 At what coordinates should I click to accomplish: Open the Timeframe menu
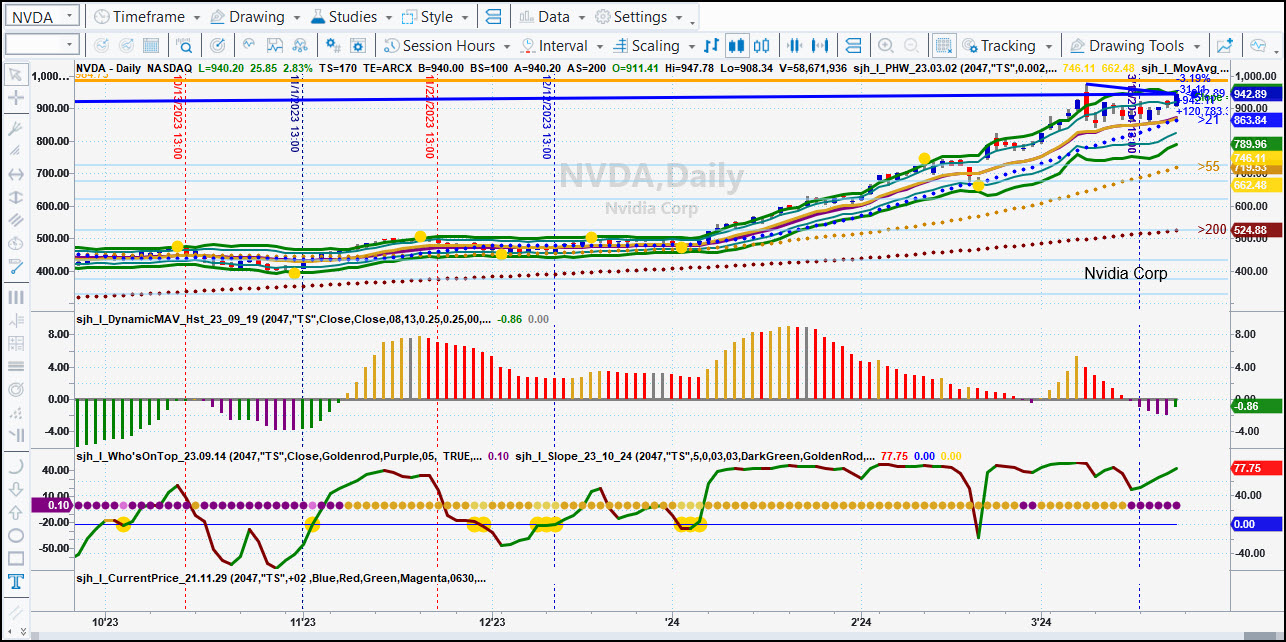click(147, 17)
